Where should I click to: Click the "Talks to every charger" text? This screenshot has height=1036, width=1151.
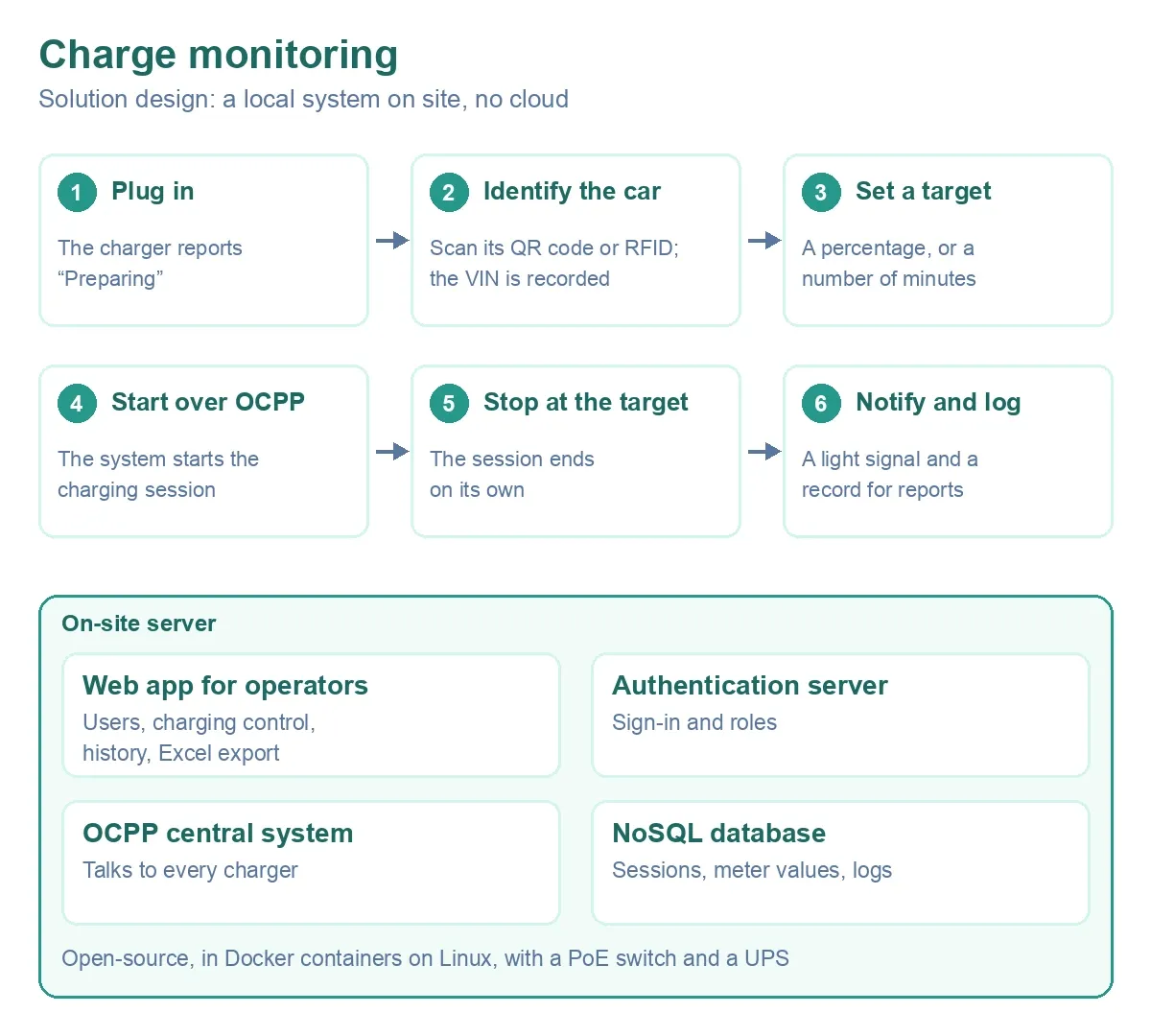tap(190, 870)
